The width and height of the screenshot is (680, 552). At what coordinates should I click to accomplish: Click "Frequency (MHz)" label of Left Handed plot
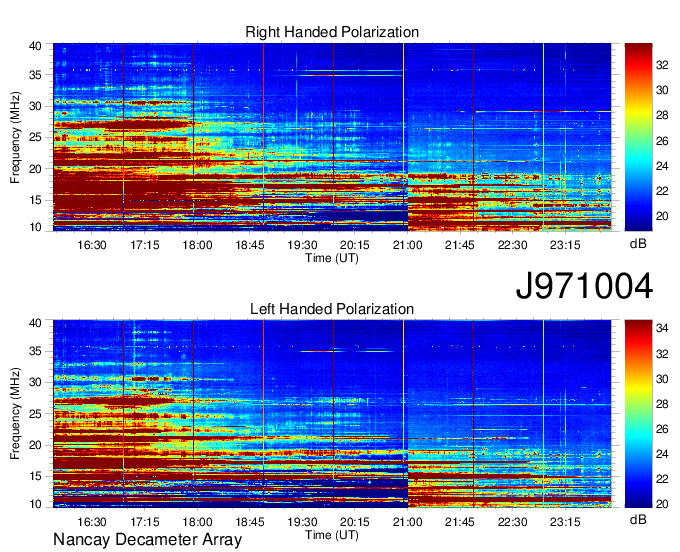click(x=15, y=414)
